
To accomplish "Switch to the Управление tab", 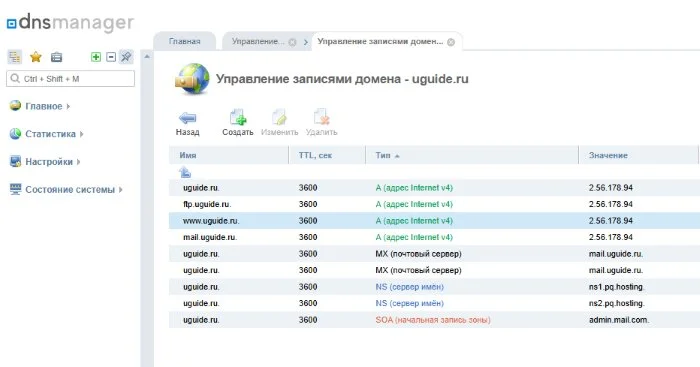I will coord(258,41).
